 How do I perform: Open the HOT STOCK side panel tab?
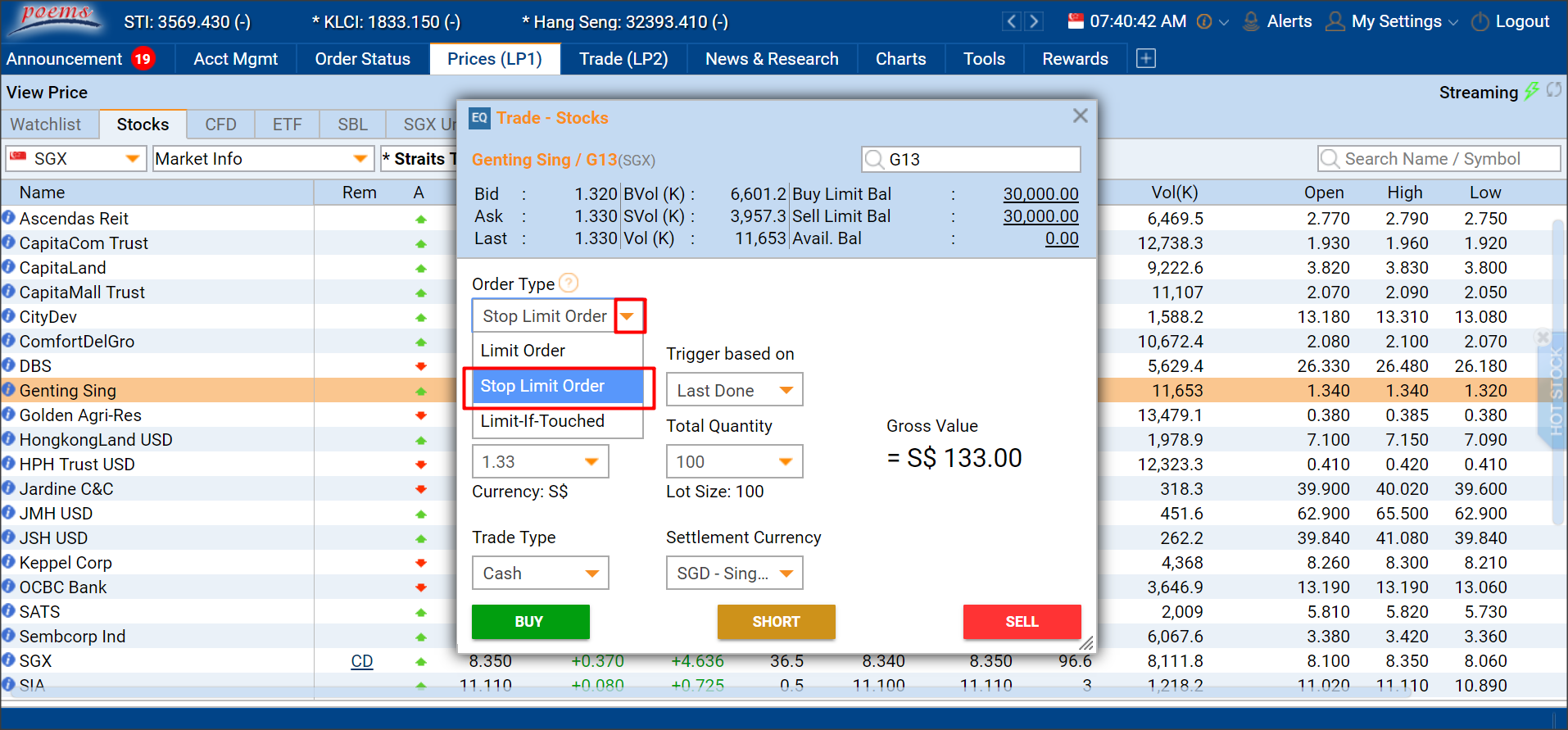tap(1554, 389)
